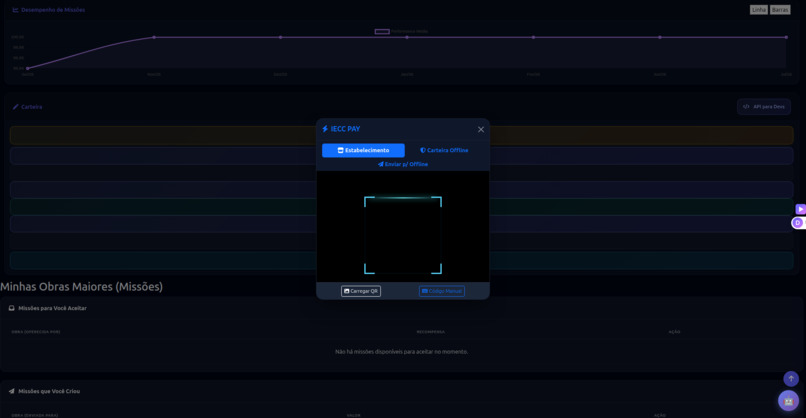Click the round D side badge
Screen dimensions: 806x418
798,223
